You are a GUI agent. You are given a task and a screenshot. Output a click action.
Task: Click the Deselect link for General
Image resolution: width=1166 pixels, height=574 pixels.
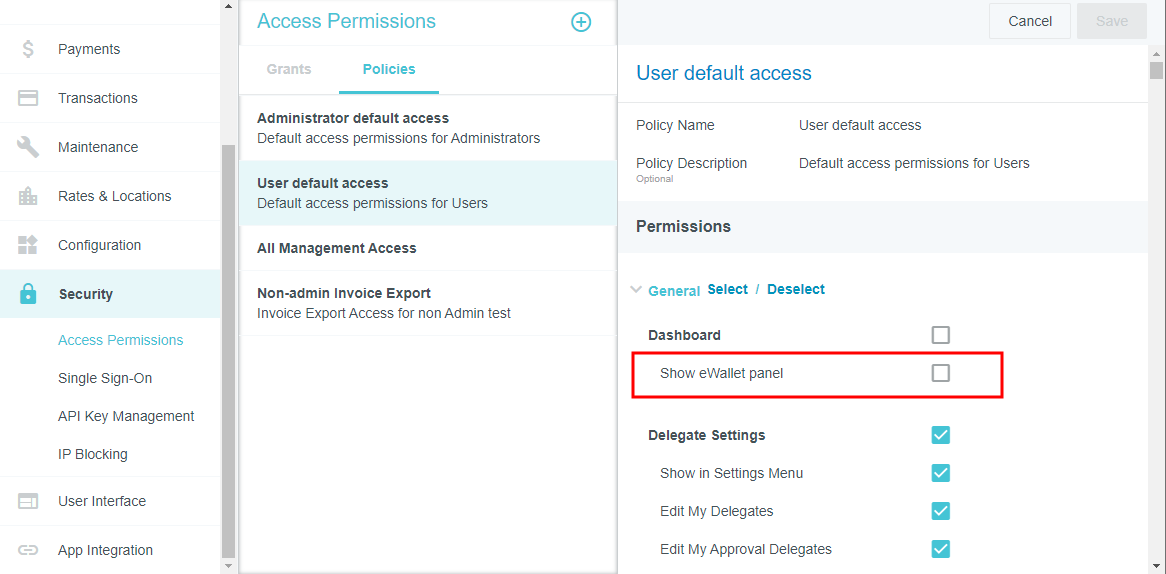pos(796,289)
